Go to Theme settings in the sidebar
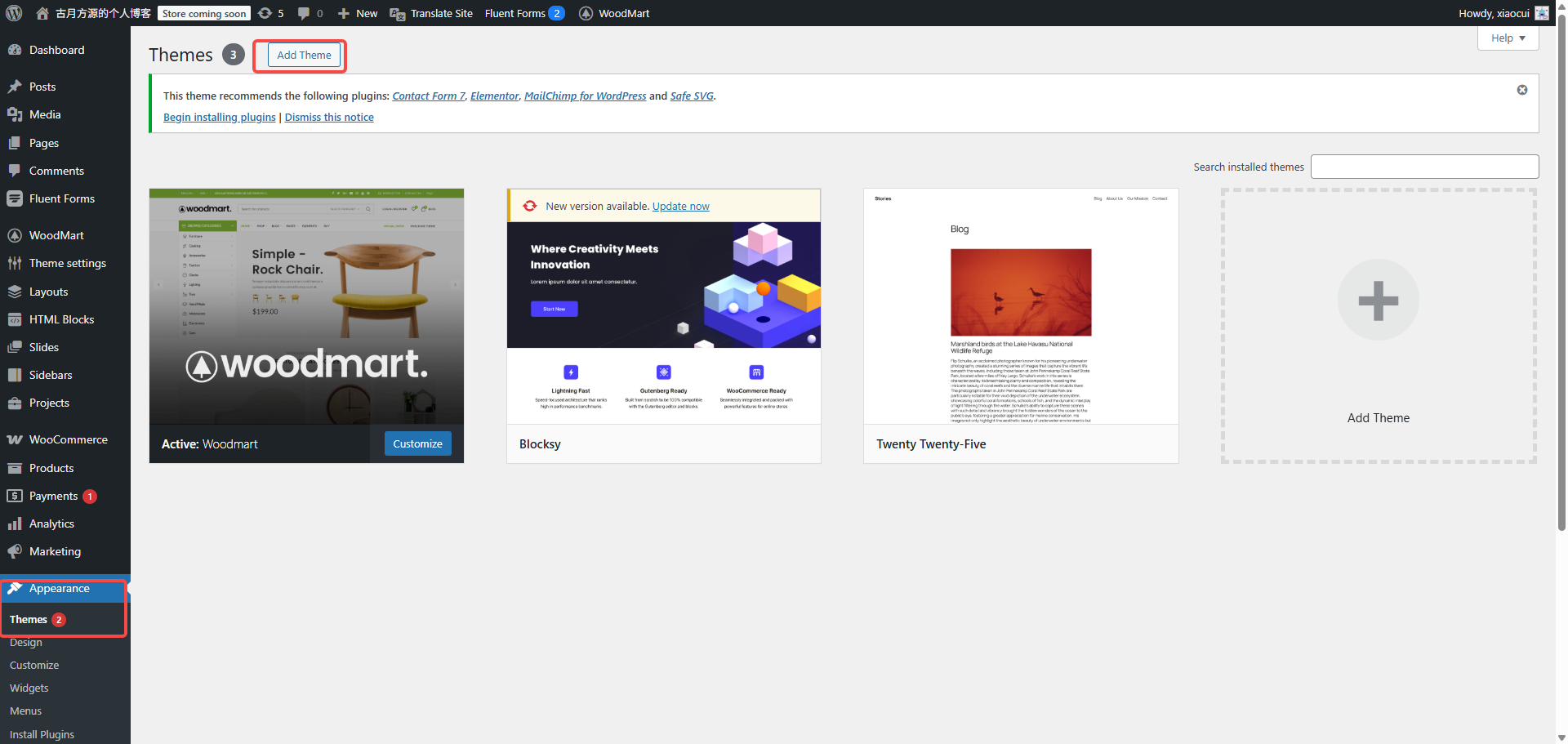Viewport: 1568px width, 744px height. coord(67,263)
